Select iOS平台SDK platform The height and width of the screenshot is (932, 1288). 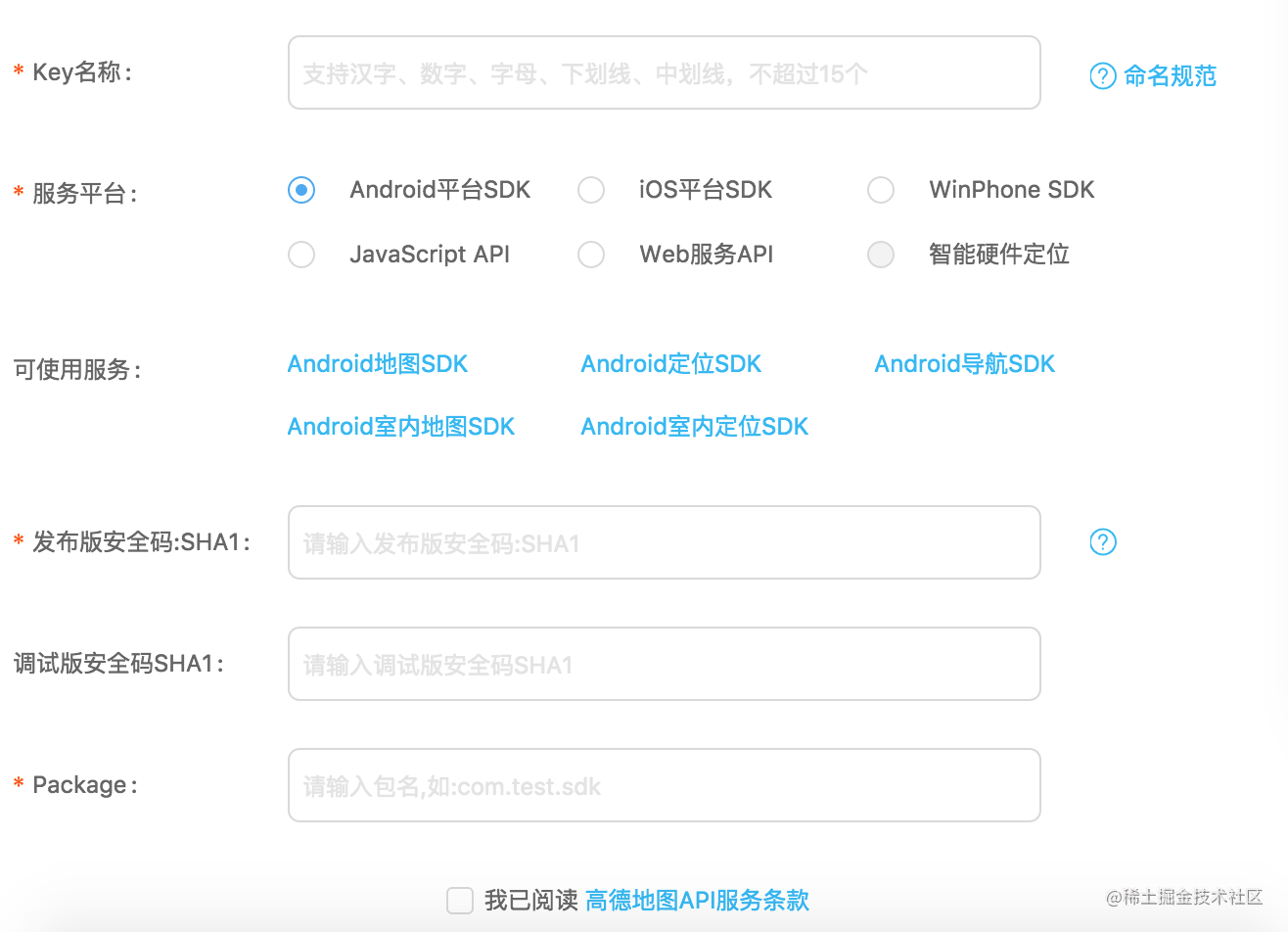[x=591, y=190]
